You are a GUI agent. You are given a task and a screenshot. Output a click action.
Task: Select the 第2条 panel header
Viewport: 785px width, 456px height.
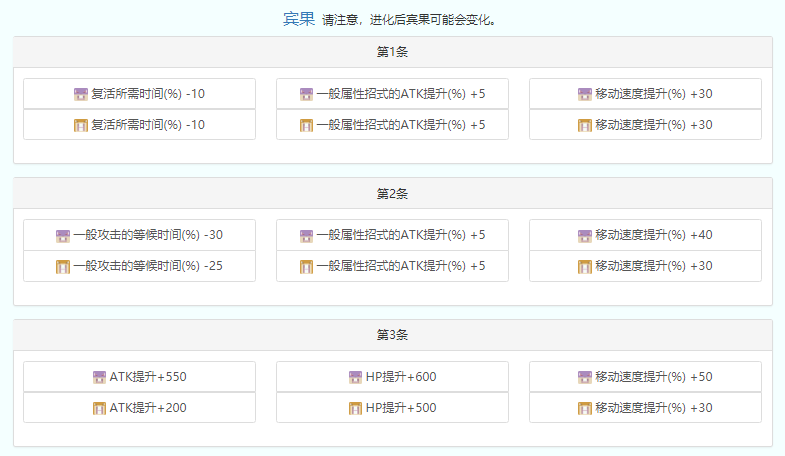coord(392,193)
